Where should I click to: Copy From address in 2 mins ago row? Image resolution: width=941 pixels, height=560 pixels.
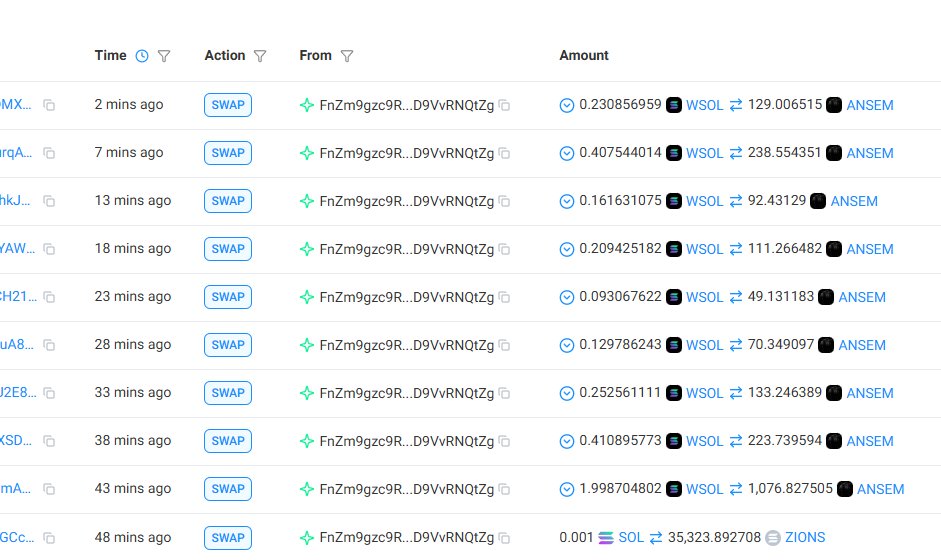(505, 105)
